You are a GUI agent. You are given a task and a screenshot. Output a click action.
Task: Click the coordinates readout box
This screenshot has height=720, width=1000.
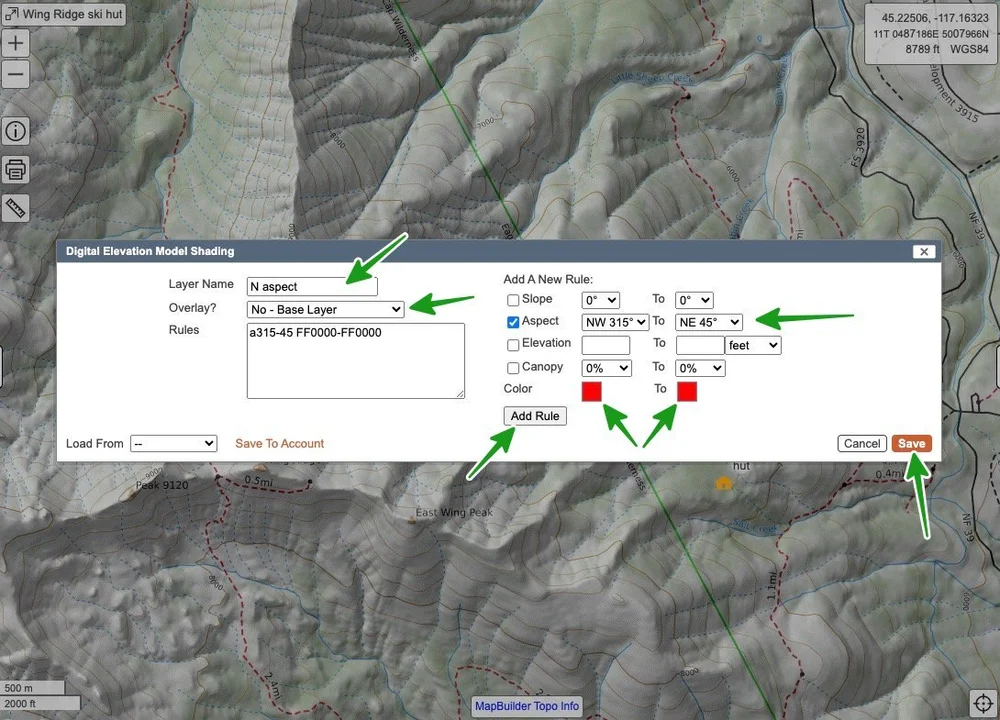coord(930,34)
